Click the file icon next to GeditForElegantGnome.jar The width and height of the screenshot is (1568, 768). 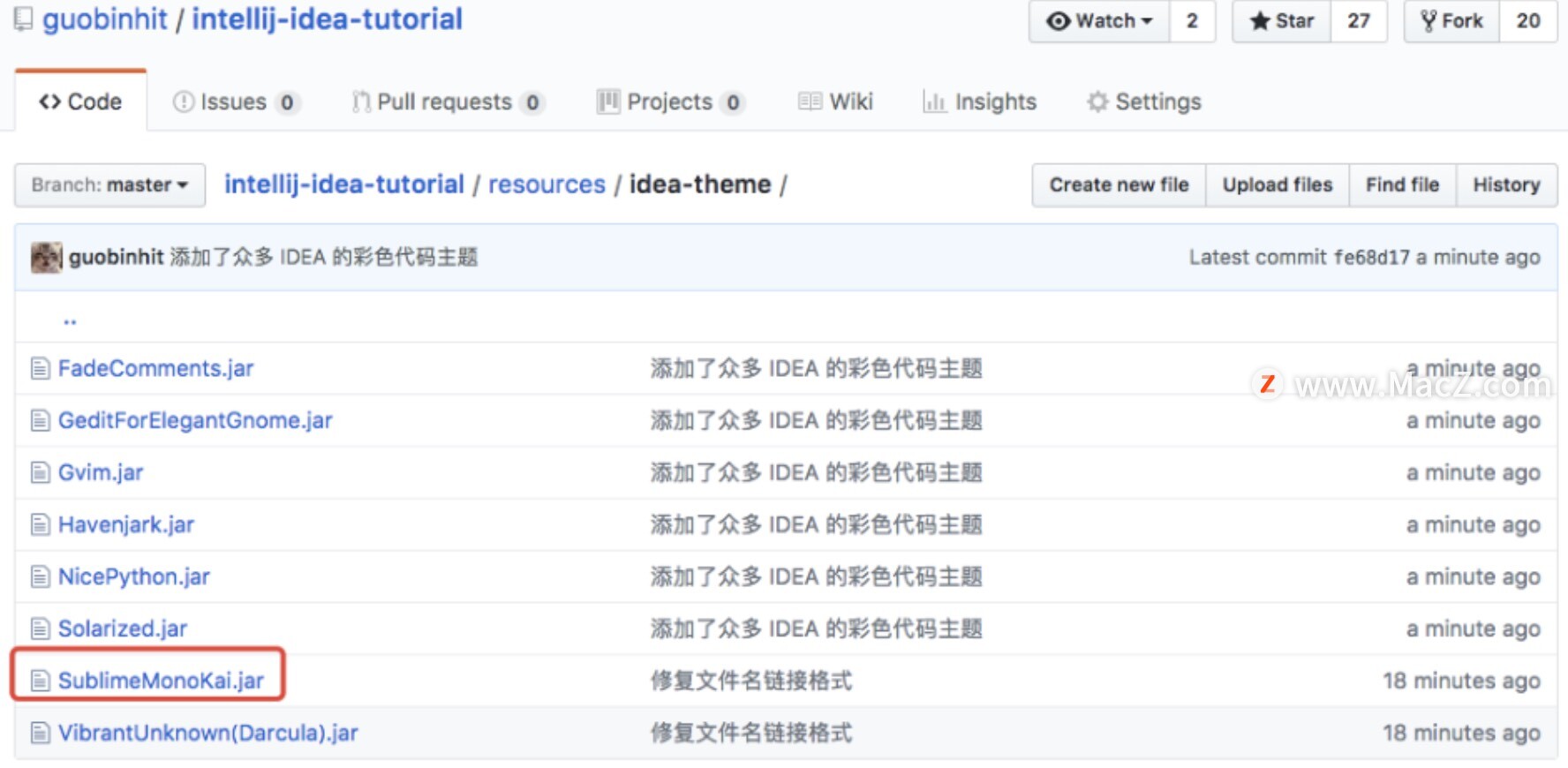pos(40,420)
